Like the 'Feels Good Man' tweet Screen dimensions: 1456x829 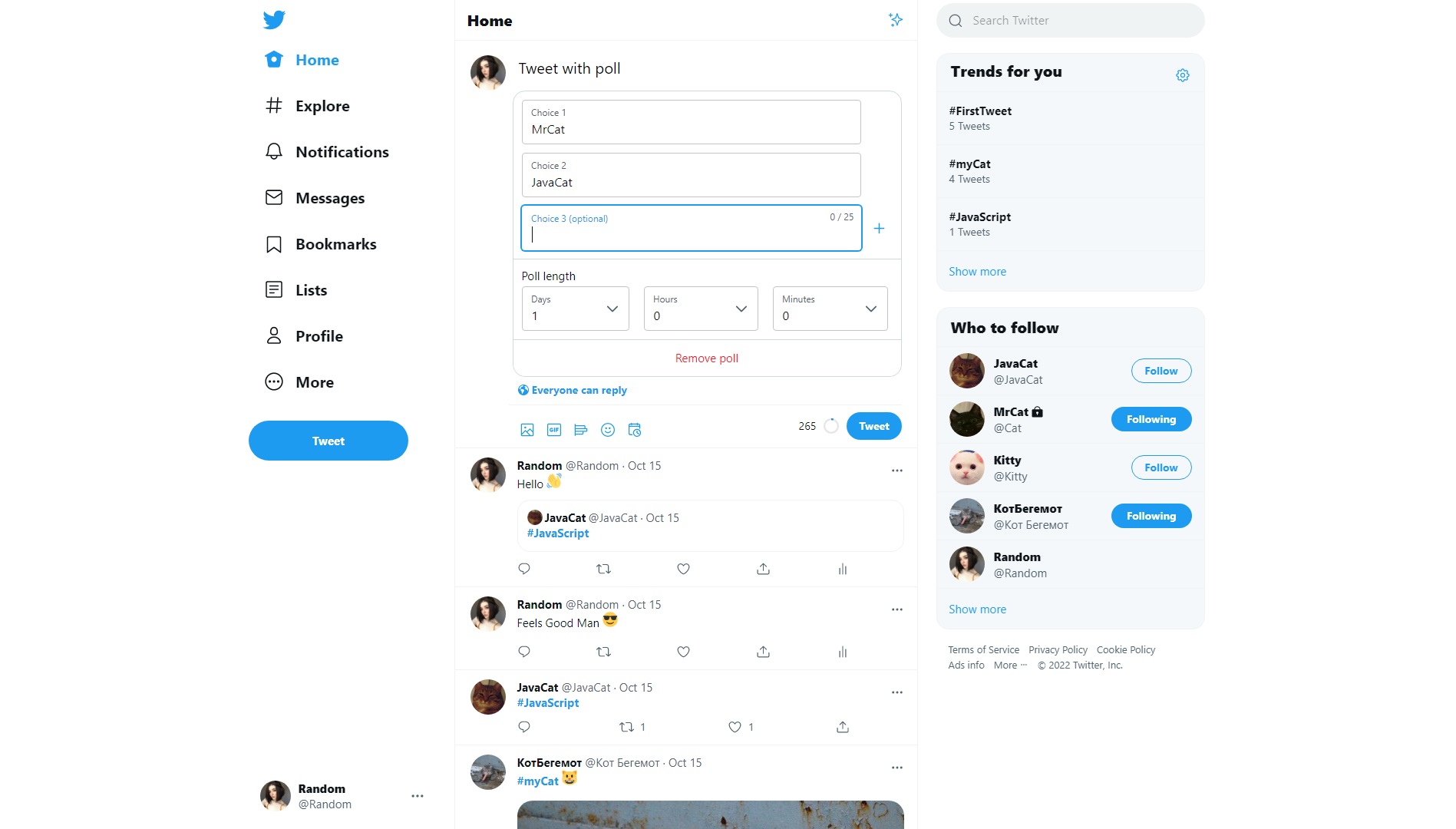[683, 652]
